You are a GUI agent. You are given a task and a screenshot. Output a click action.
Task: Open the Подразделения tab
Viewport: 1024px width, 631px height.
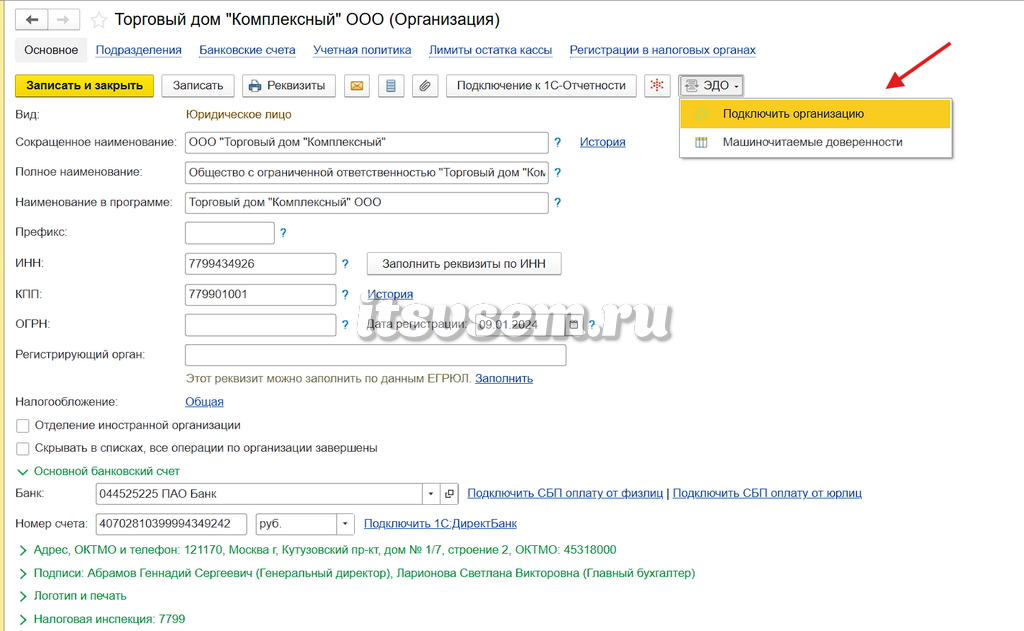point(138,50)
